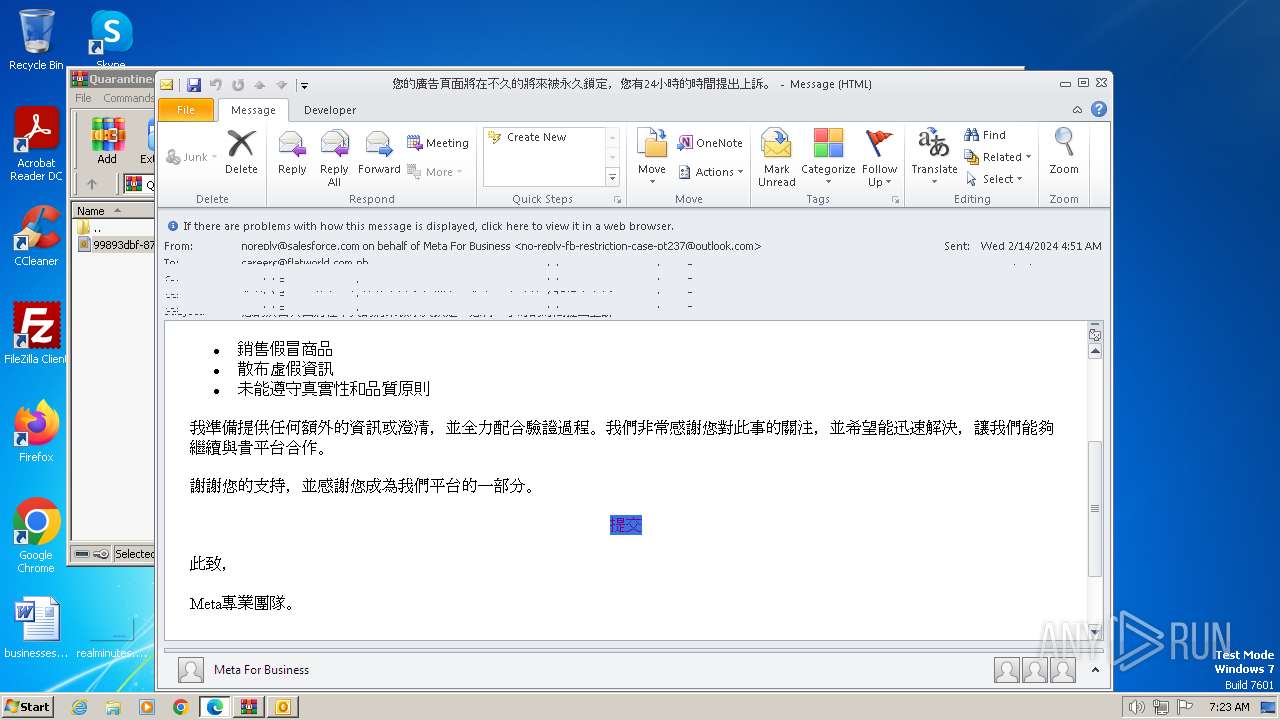Create a Meeting from this message
1280x720 pixels.
(438, 143)
